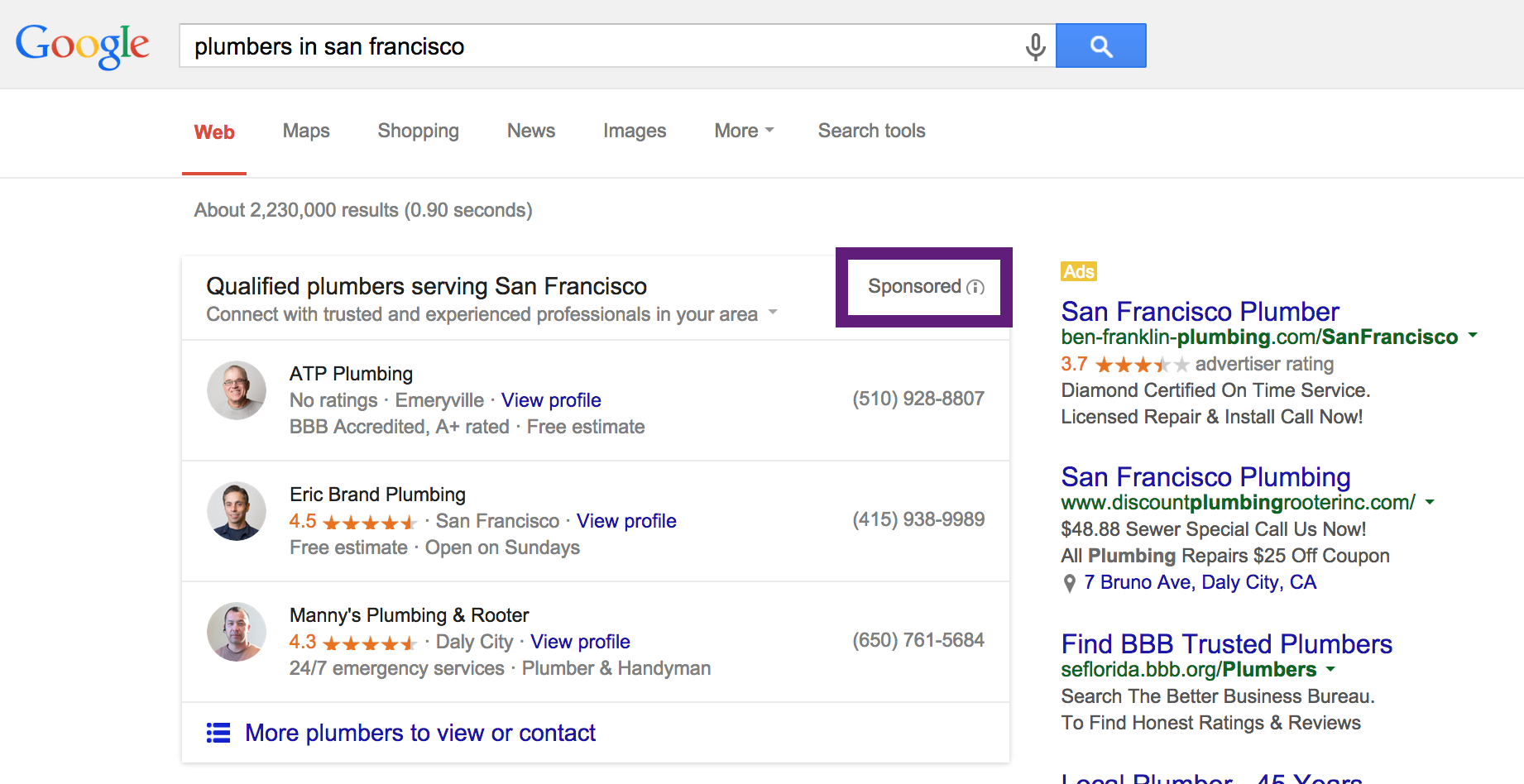
Task: Expand the arrow after 'professionals in your area'
Action: [x=773, y=313]
